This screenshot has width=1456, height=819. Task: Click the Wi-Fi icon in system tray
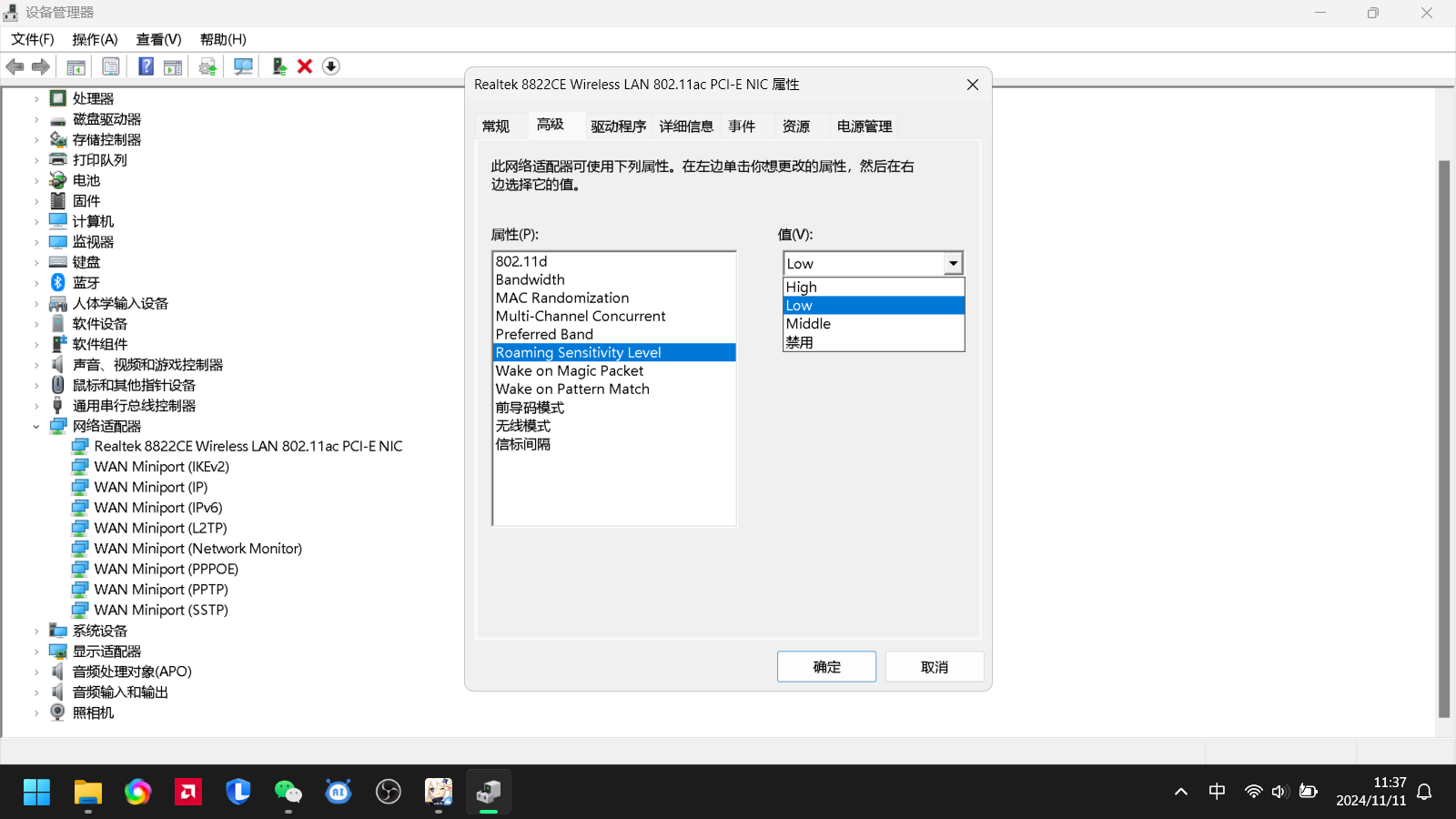point(1254,792)
